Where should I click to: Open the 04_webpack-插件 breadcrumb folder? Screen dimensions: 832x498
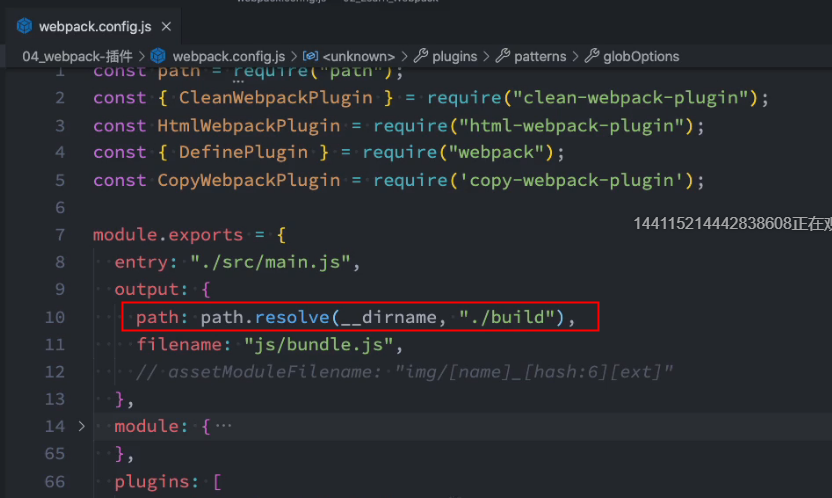pos(77,56)
